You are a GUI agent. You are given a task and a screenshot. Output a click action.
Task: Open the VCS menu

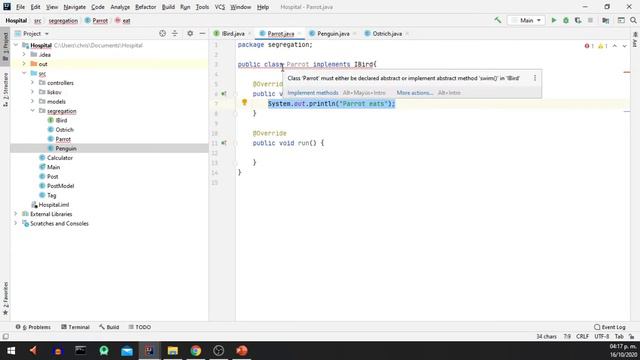pyautogui.click(x=220, y=7)
